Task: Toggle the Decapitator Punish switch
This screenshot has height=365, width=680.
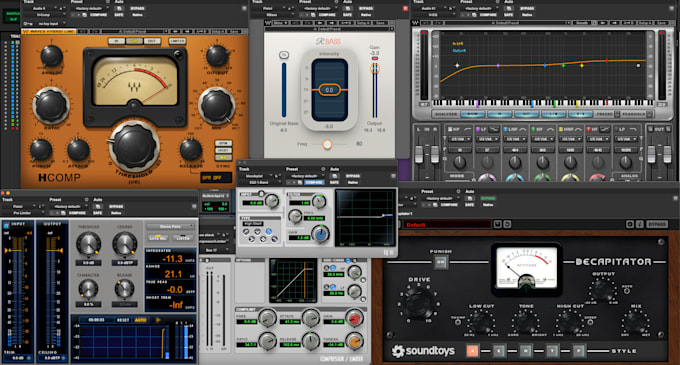Action: 441,262
